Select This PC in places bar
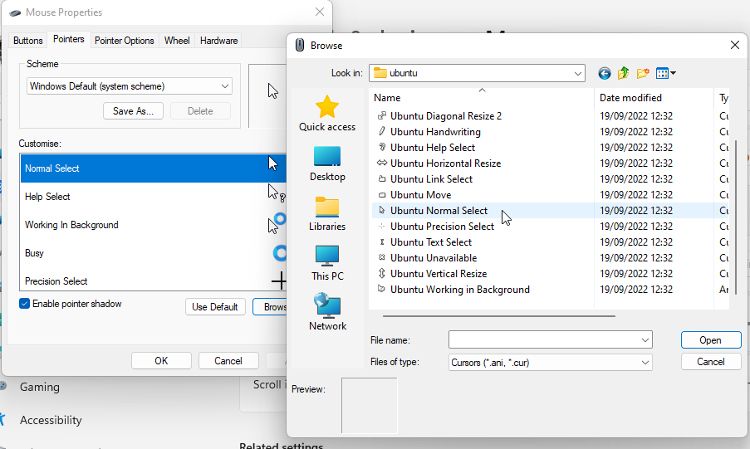Screen dimensions: 750x449 327,262
